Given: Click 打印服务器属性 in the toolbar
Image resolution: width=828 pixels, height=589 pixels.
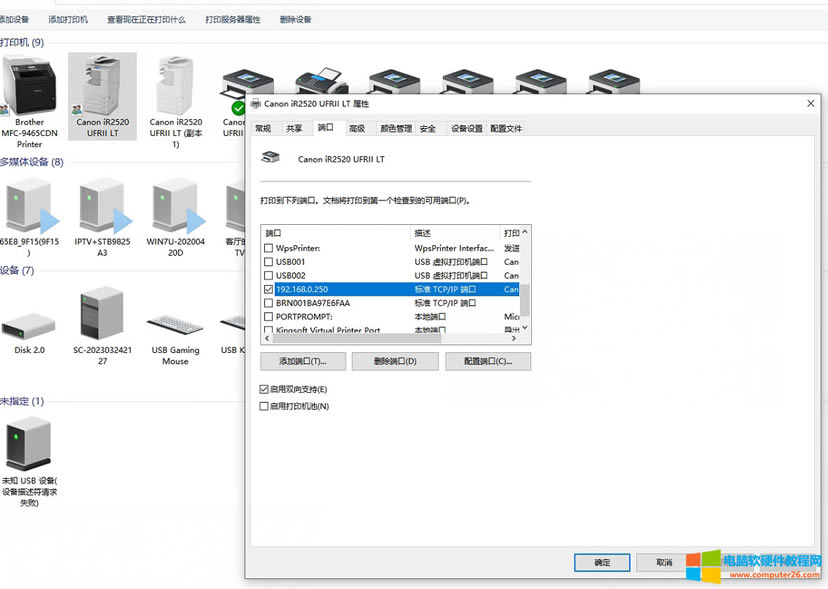Looking at the screenshot, I should pyautogui.click(x=232, y=19).
